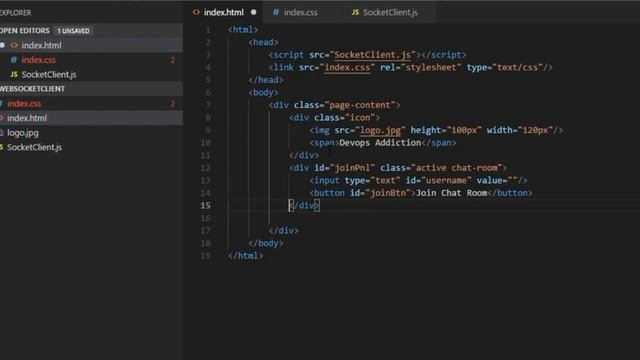640x360 pixels.
Task: Switch to the index.html editor tab
Action: [x=224, y=12]
